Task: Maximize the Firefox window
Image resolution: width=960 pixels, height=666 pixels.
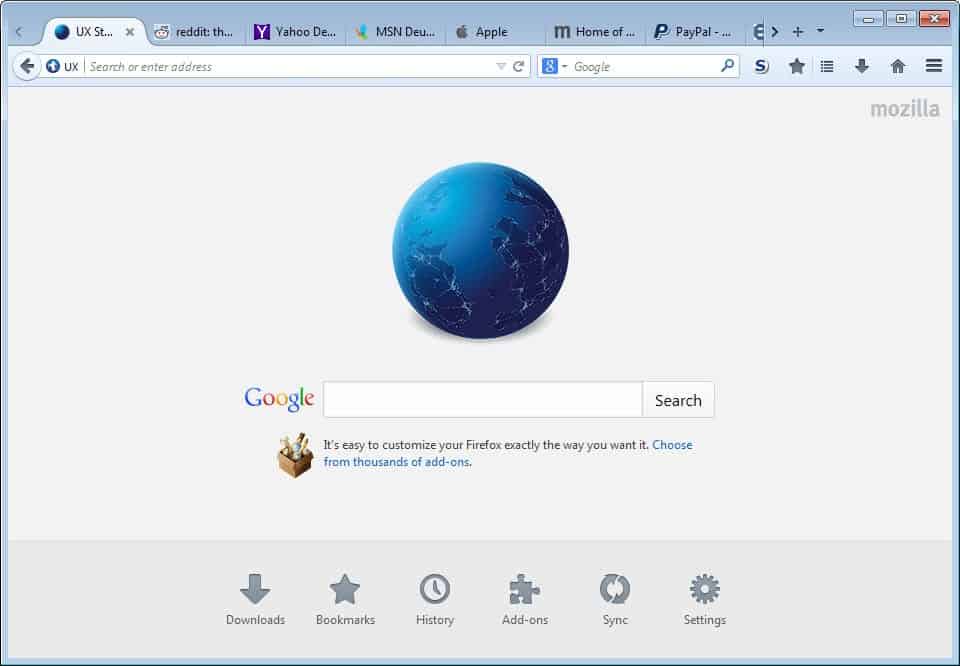Action: coord(901,19)
